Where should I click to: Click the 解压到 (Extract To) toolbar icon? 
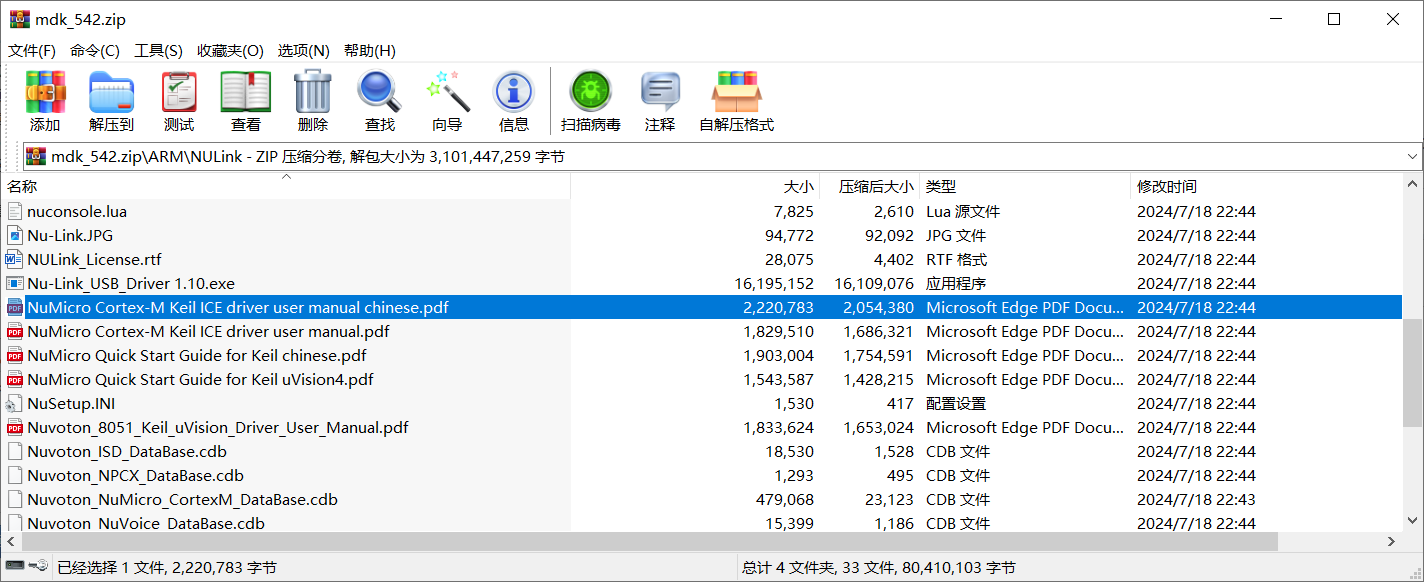point(111,92)
